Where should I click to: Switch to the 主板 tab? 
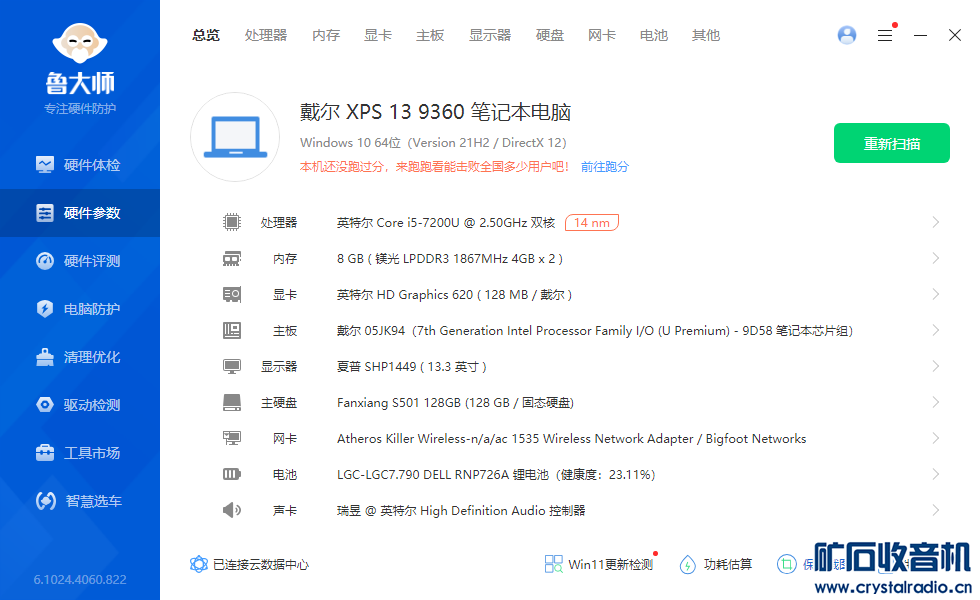[430, 35]
